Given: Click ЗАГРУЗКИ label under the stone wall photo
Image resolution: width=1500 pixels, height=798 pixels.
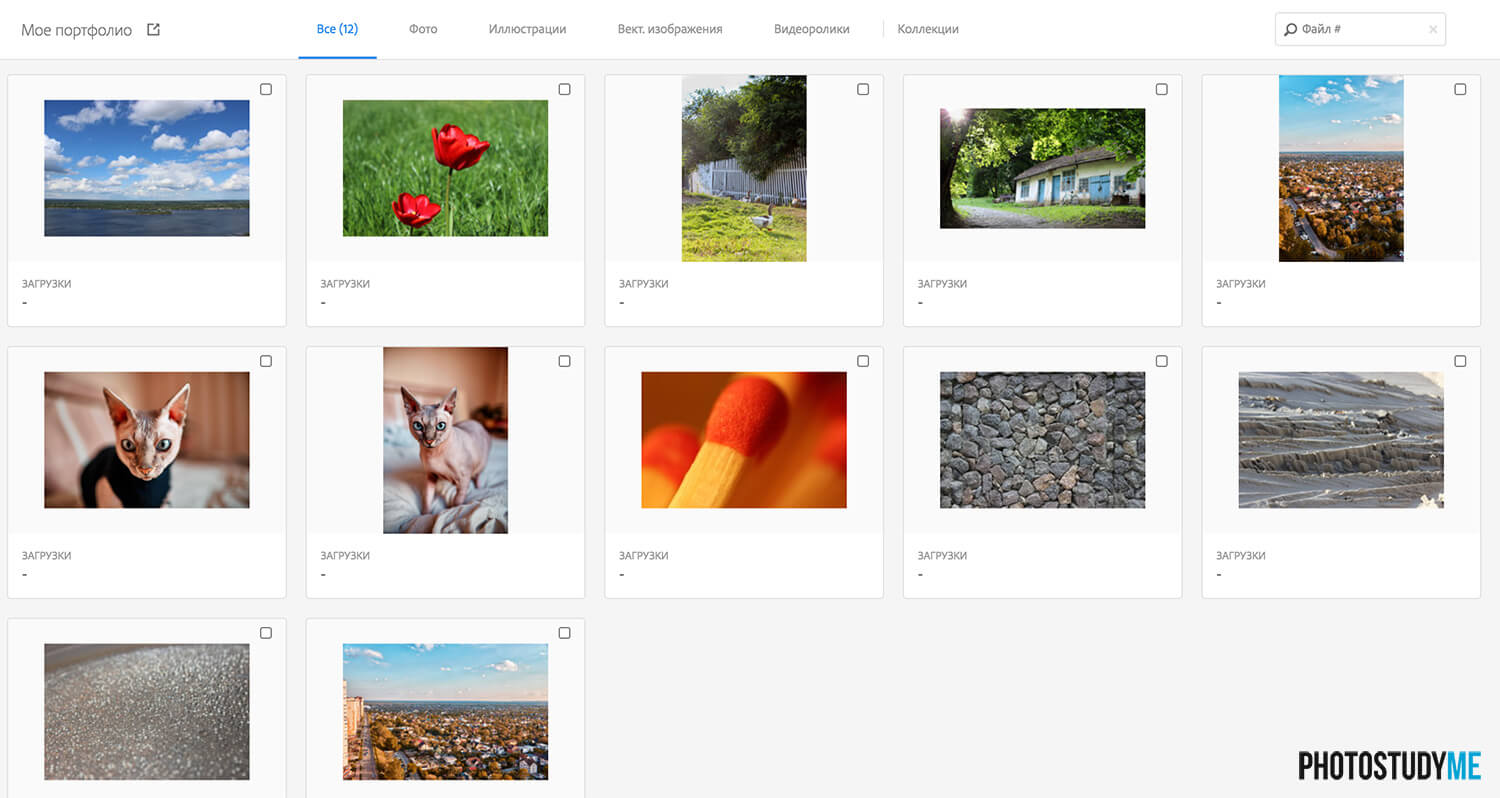Looking at the screenshot, I should 942,556.
